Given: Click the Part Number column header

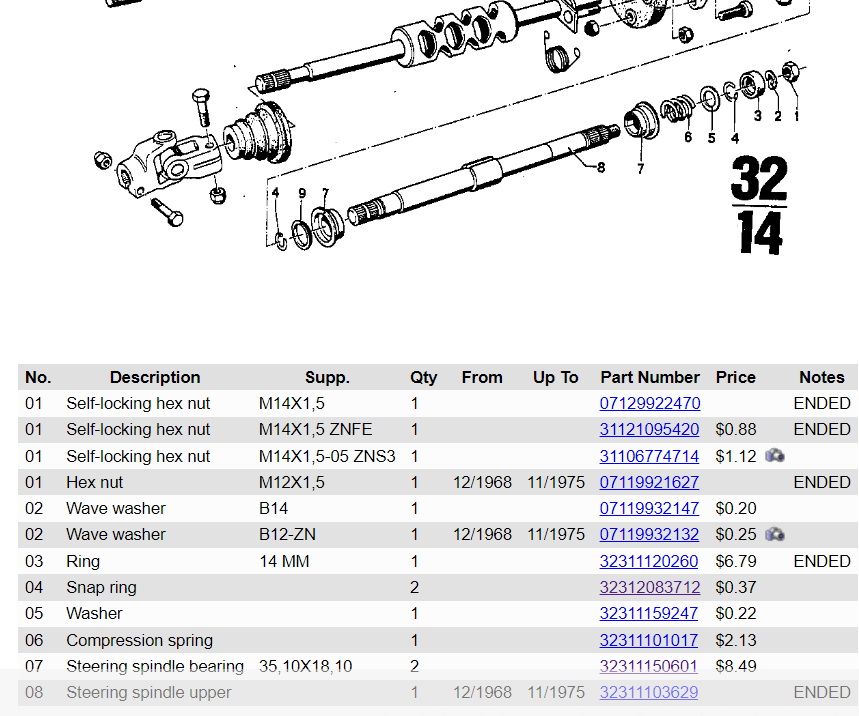Looking at the screenshot, I should coord(649,377).
